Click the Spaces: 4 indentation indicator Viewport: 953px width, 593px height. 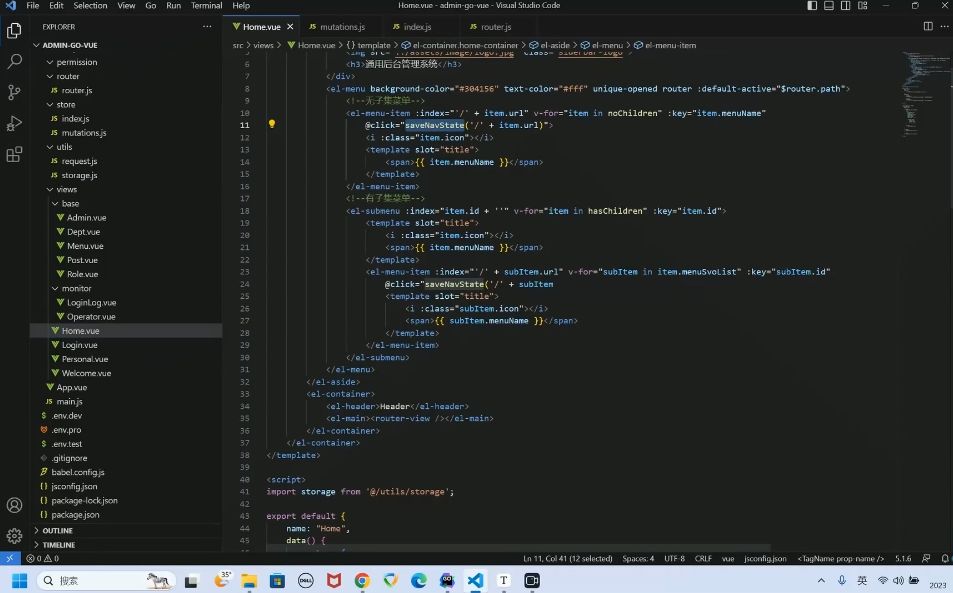638,558
